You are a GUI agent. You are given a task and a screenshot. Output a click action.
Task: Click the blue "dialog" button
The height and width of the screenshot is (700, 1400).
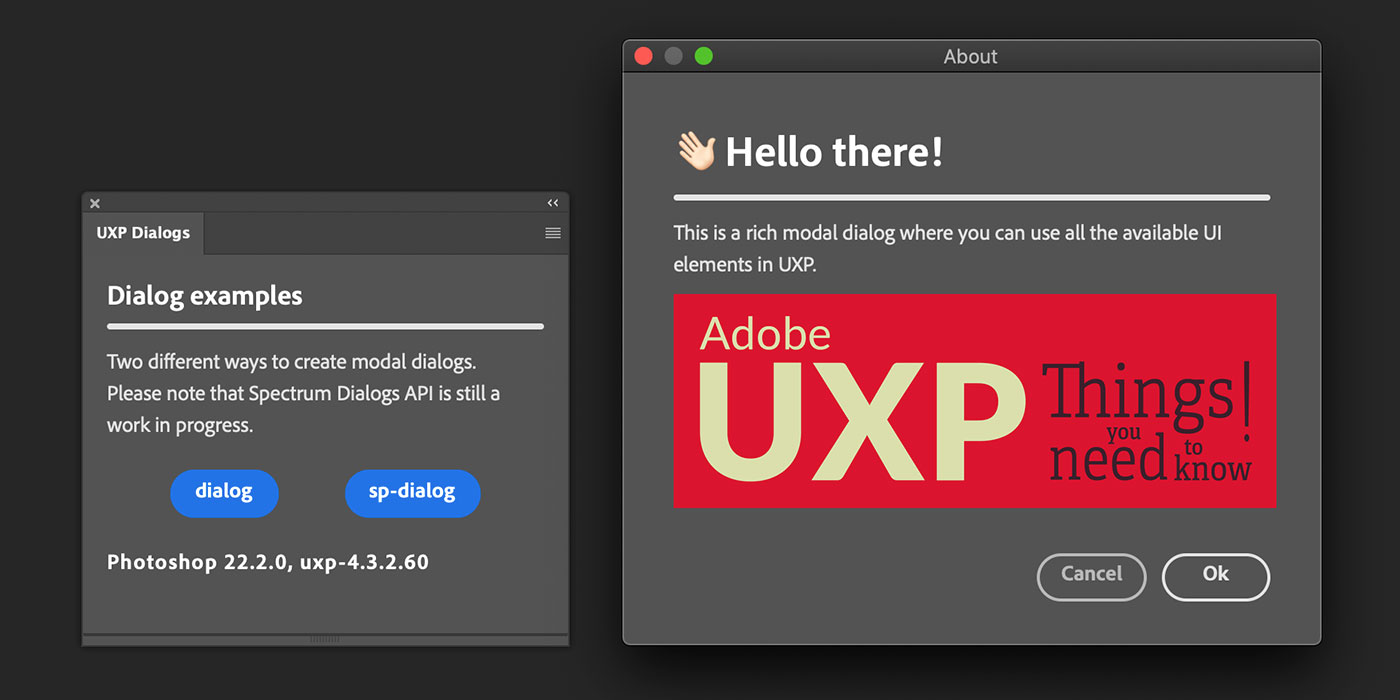(x=224, y=493)
